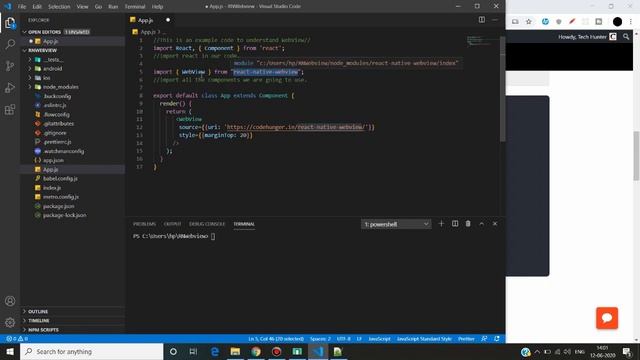Expand the ios folder
The width and height of the screenshot is (640, 360).
coord(30,78)
